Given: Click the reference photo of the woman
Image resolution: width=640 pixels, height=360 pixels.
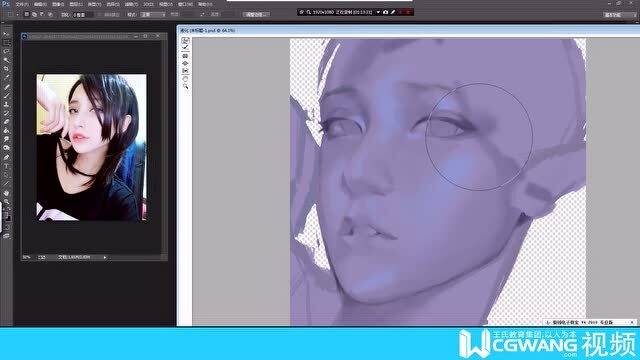Looking at the screenshot, I should [x=91, y=147].
